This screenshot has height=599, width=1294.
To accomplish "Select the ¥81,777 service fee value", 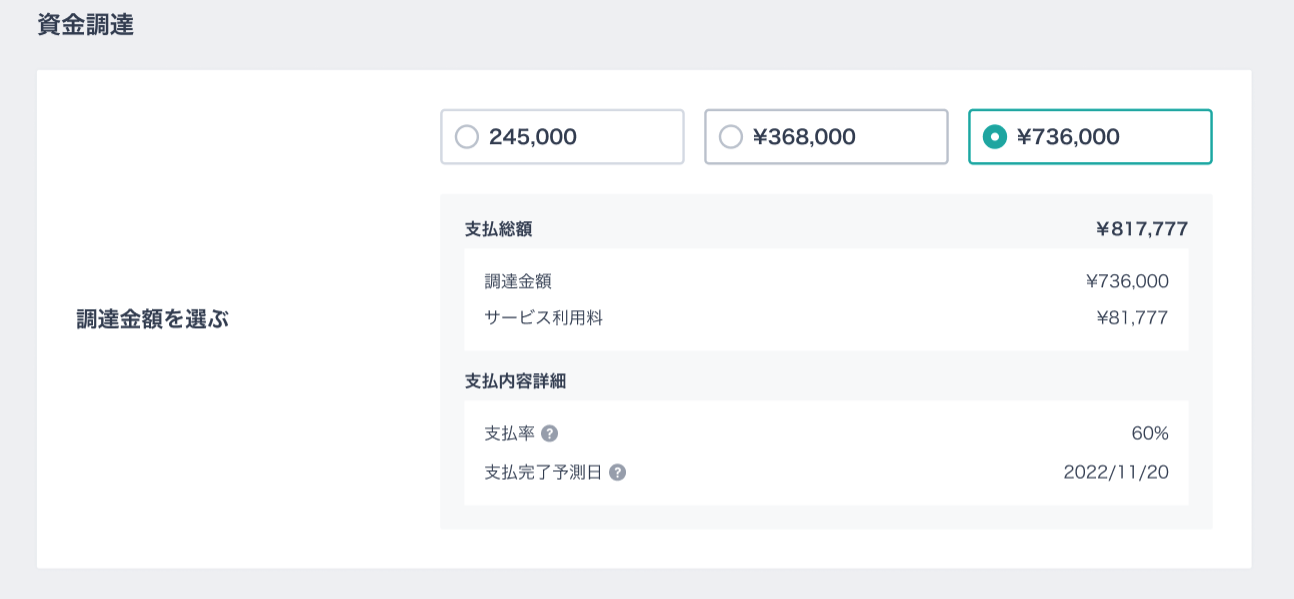I will 1132,318.
